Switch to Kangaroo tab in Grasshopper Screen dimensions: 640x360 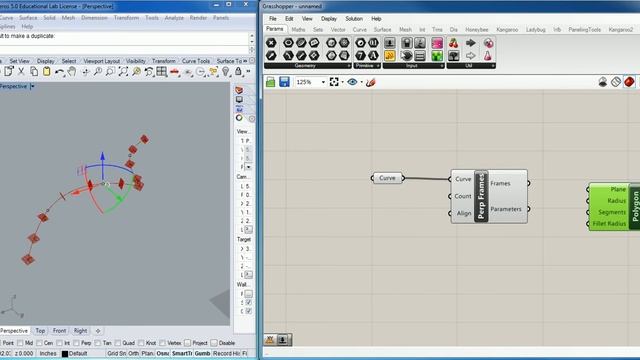[507, 30]
